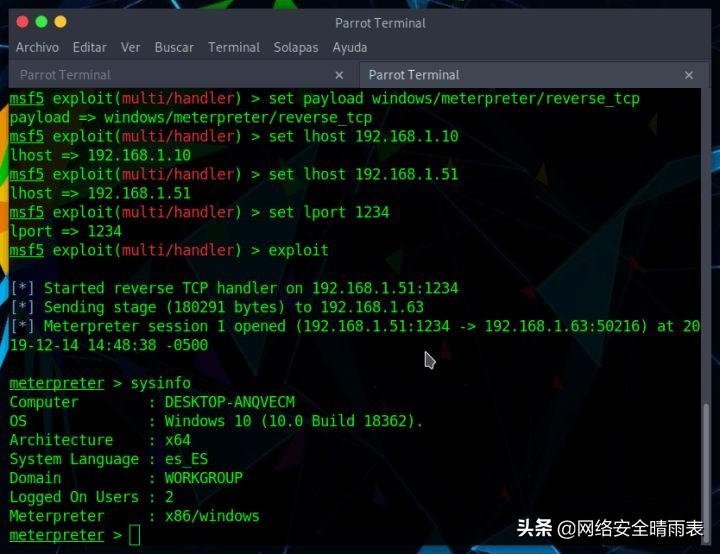The image size is (720, 554).
Task: Click the 'Meterpreter session 1 opened' line
Action: tap(354, 326)
